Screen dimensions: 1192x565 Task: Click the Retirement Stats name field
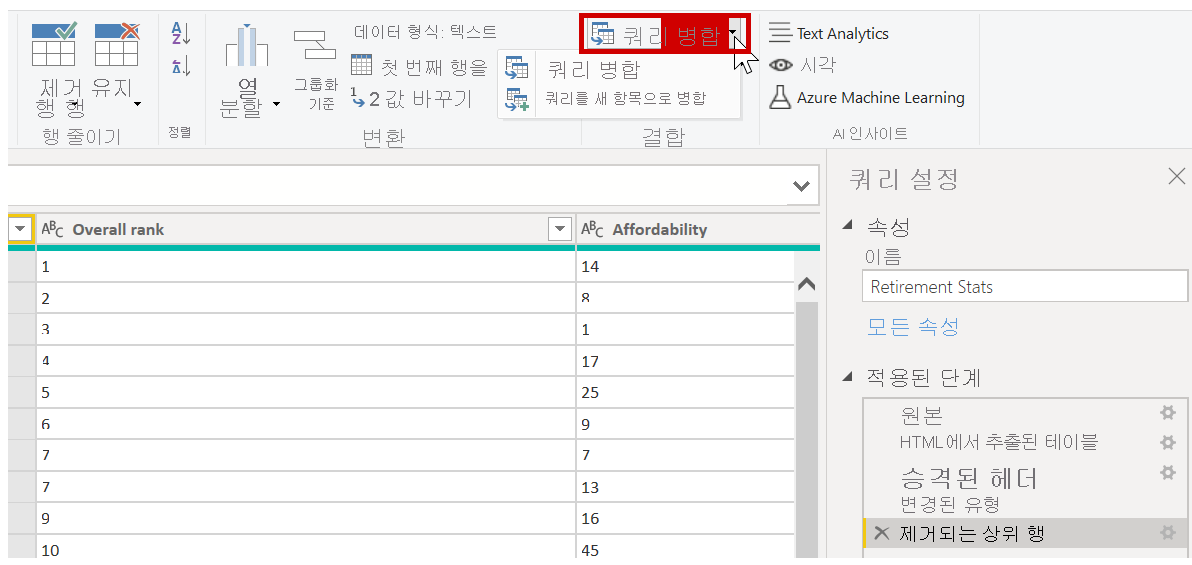pyautogui.click(x=1025, y=287)
